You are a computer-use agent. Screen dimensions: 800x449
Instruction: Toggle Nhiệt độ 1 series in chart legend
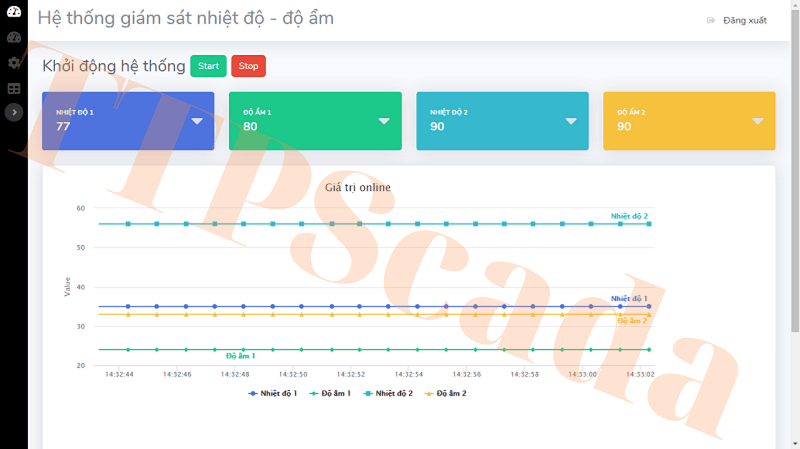click(x=273, y=394)
